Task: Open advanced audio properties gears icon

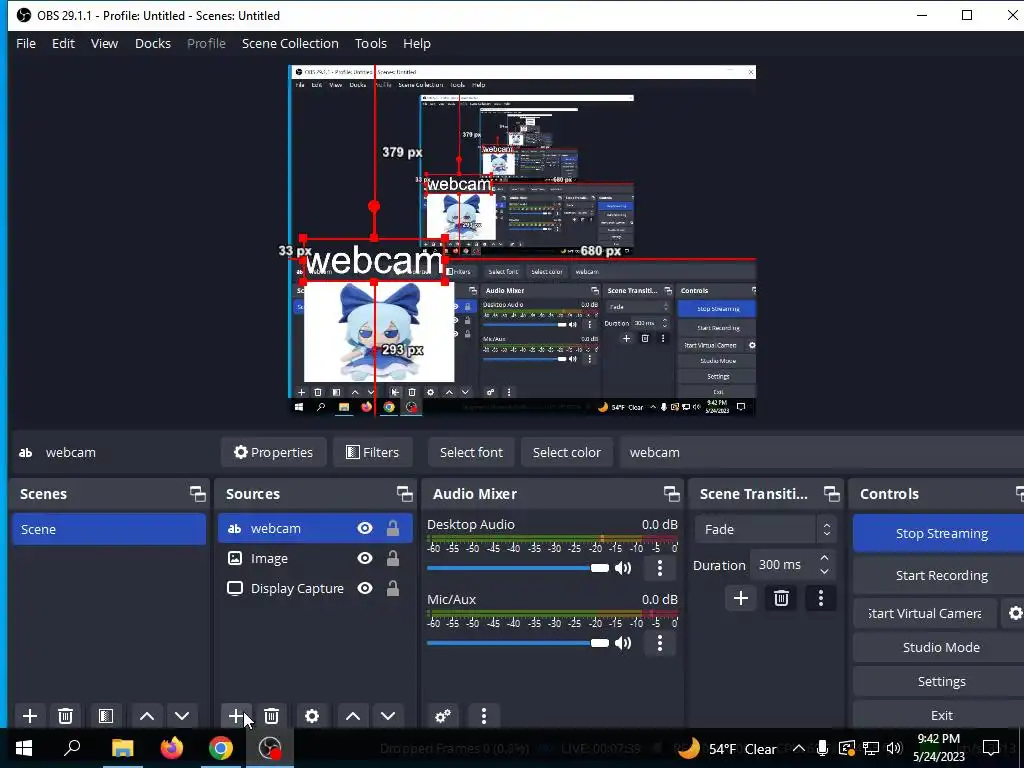Action: point(443,716)
